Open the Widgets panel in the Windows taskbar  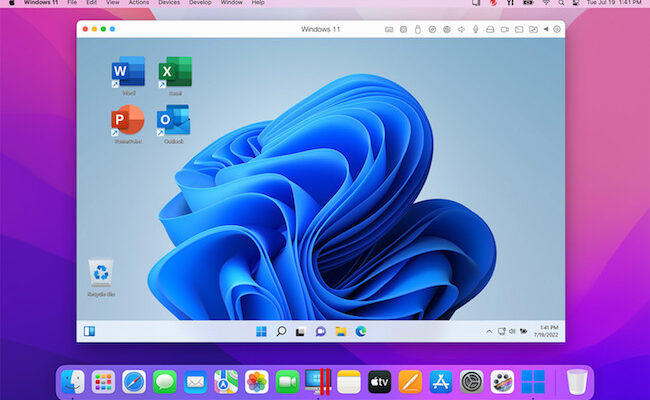coord(90,331)
